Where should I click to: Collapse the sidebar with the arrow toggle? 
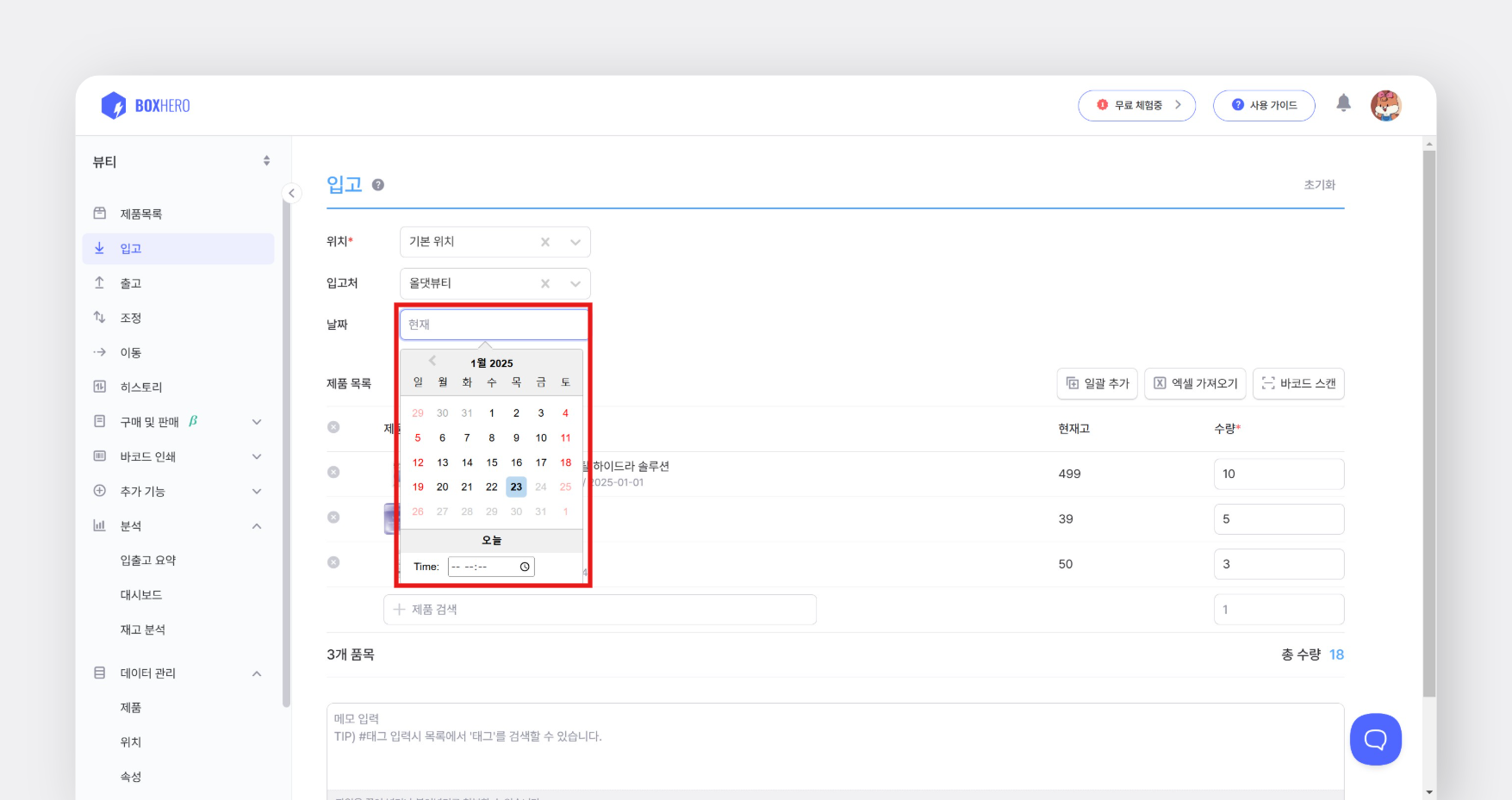(x=292, y=193)
